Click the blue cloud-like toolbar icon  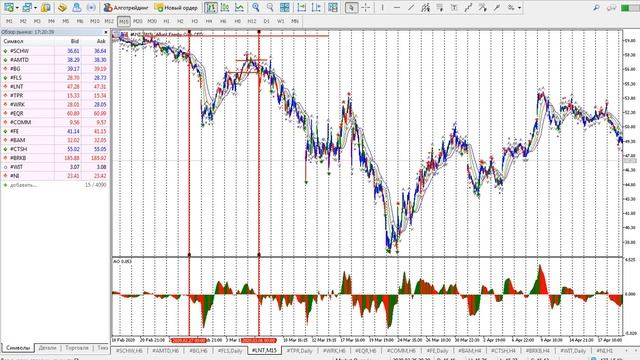coord(76,7)
